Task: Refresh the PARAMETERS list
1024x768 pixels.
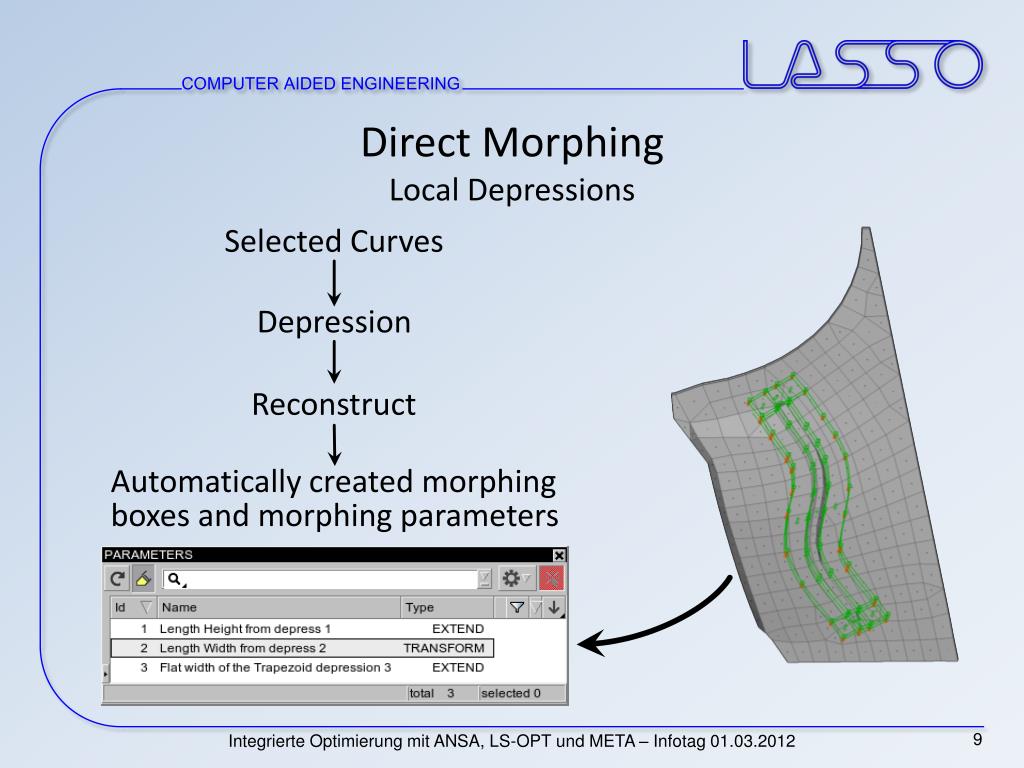Action: tap(118, 579)
